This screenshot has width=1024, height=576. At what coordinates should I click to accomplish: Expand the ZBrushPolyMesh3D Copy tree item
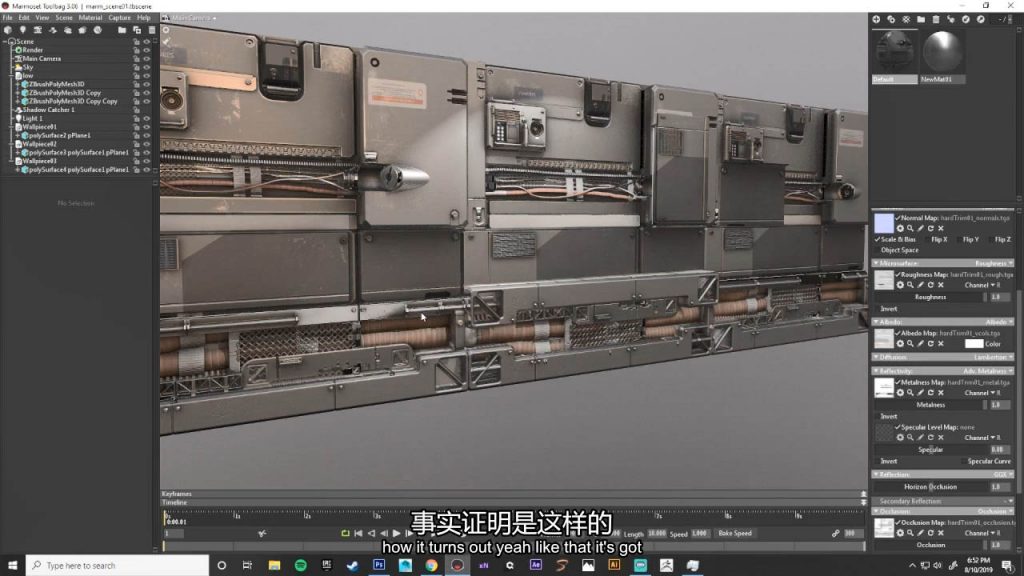17,93
